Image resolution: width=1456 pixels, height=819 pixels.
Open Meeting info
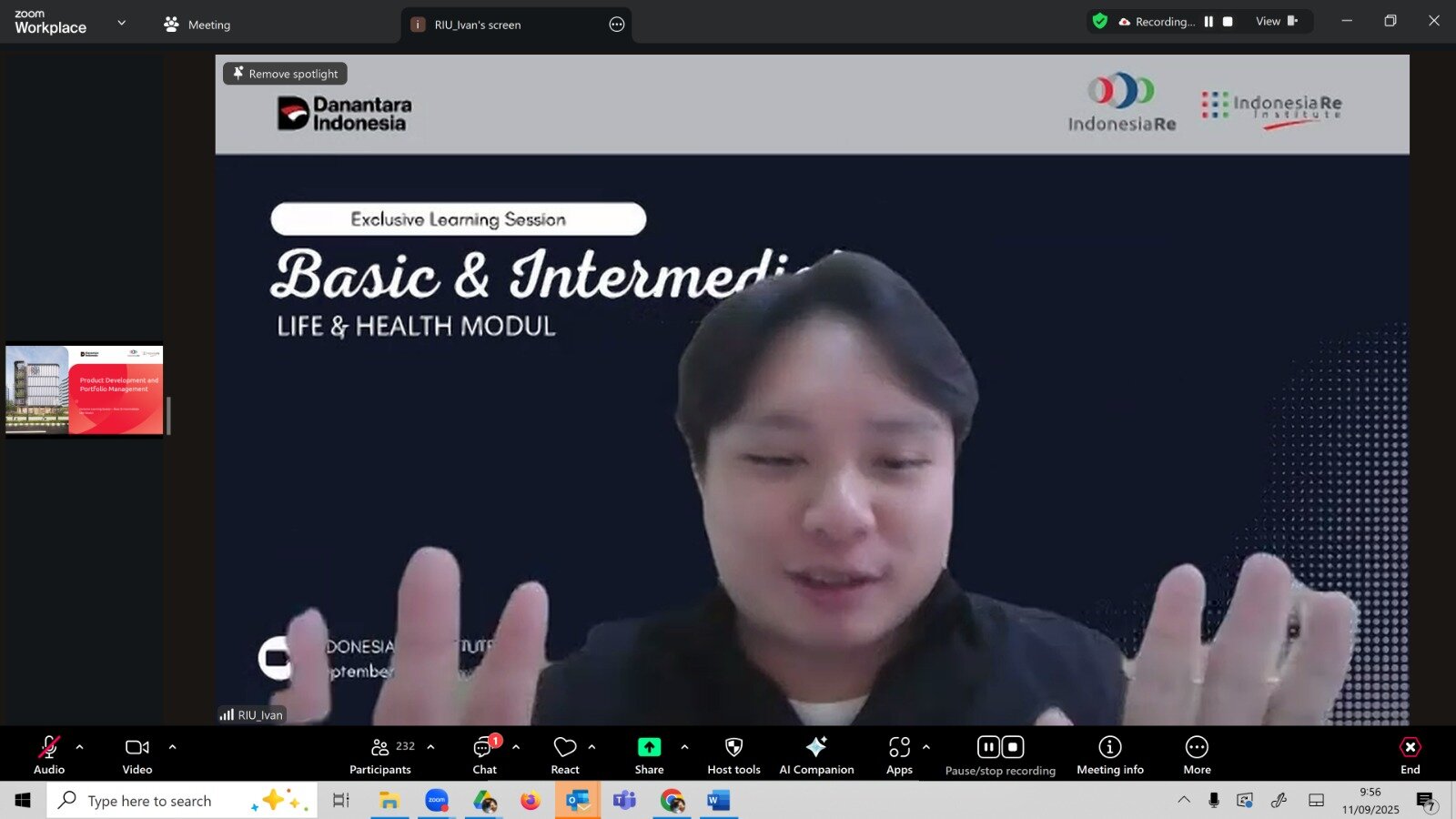tap(1109, 755)
